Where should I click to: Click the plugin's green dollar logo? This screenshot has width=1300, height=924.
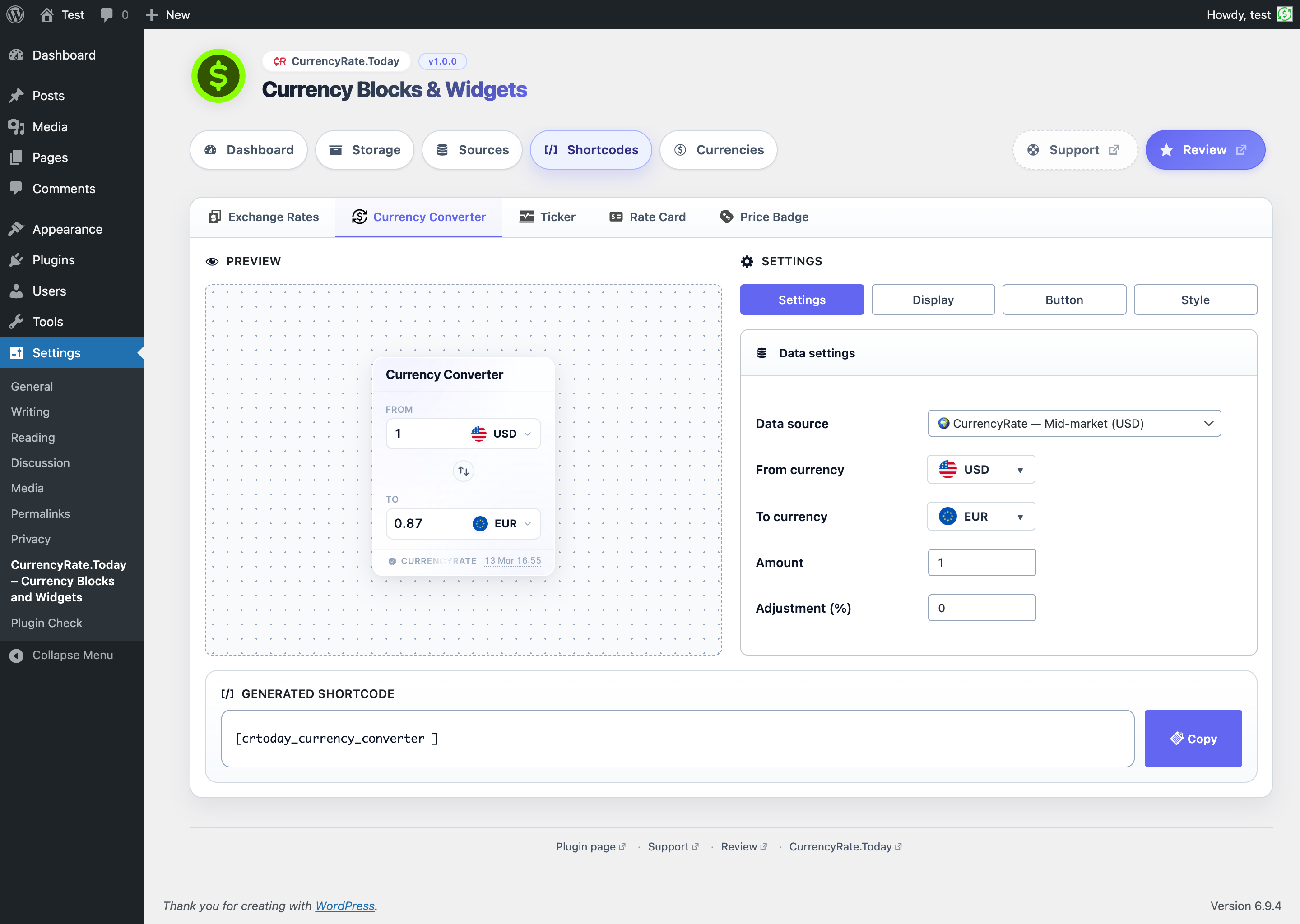tap(218, 76)
